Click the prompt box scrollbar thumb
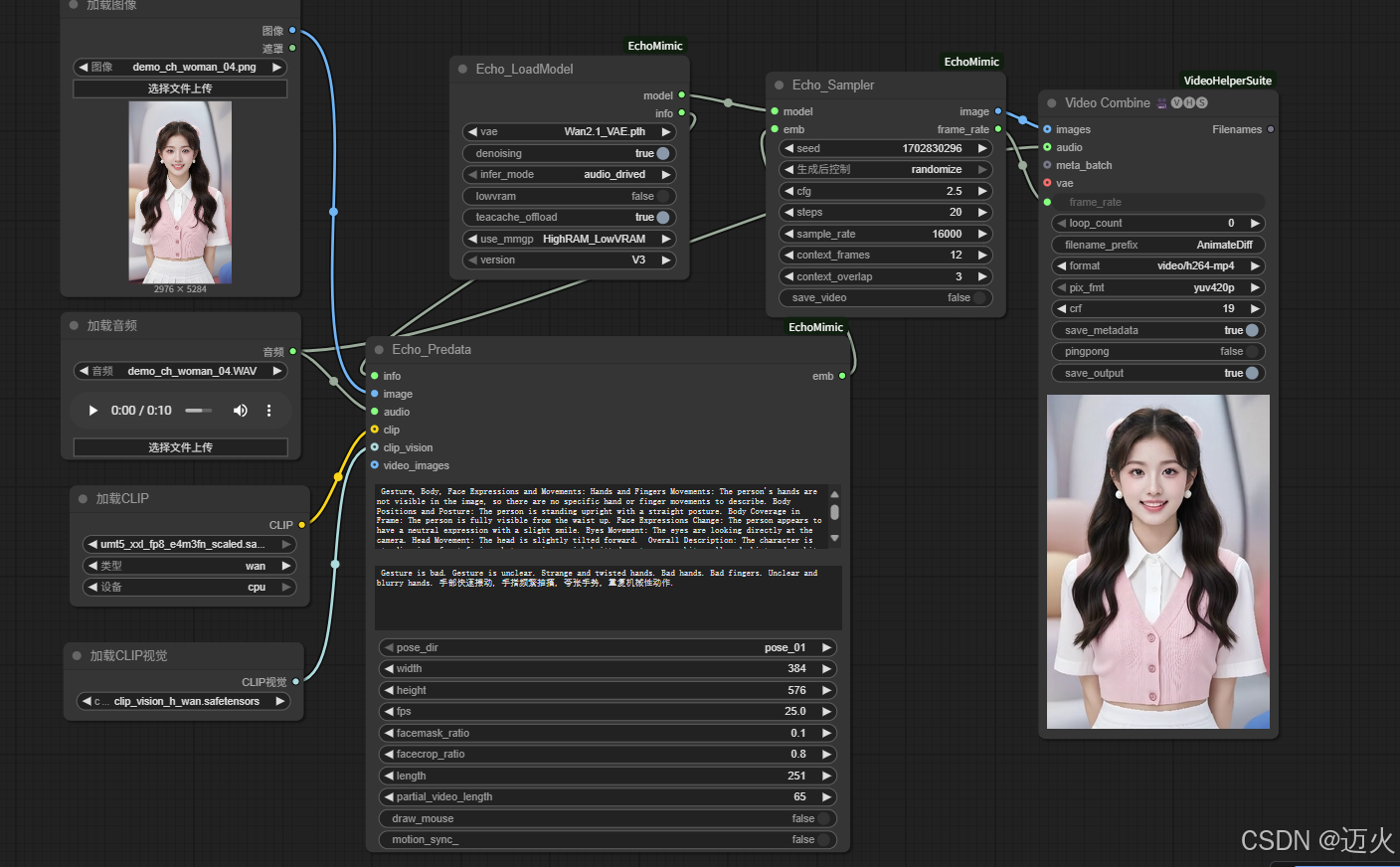This screenshot has height=867, width=1400. coord(834,512)
